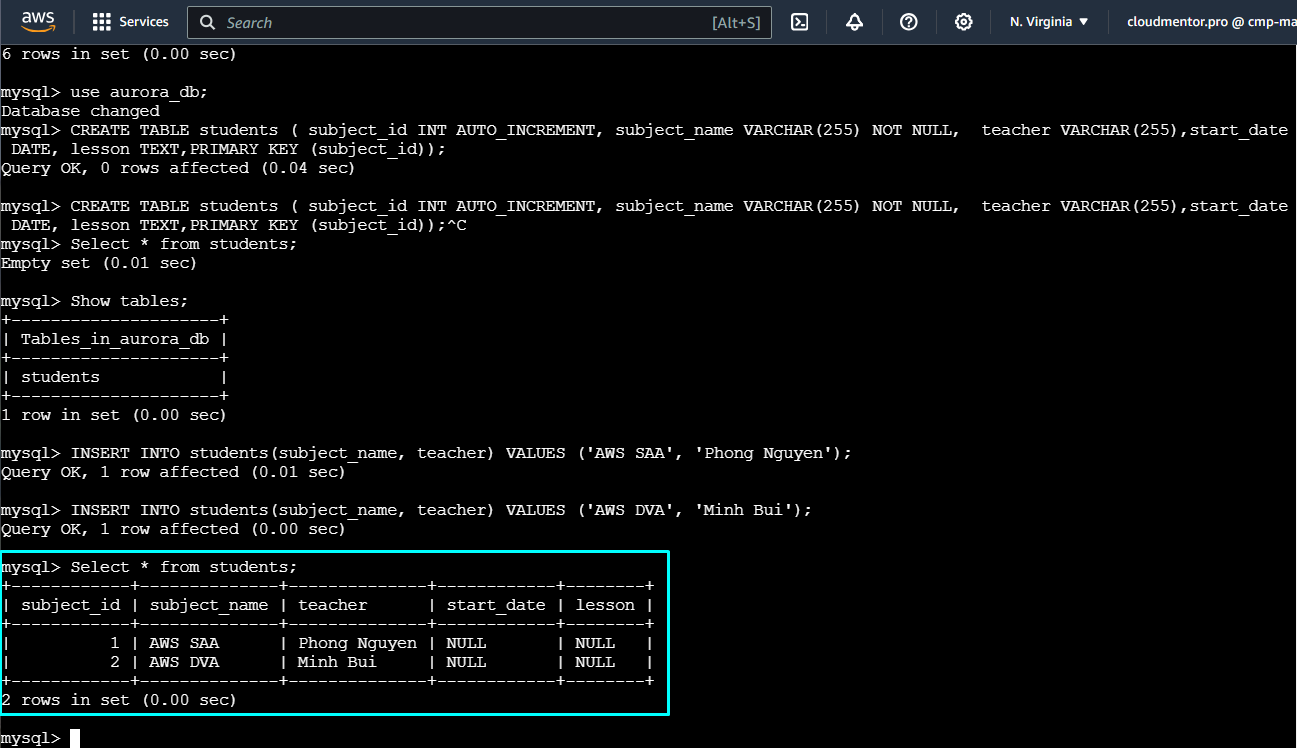The height and width of the screenshot is (748, 1297).
Task: Click the blinking cursor at last mysql prompt
Action: [75, 738]
